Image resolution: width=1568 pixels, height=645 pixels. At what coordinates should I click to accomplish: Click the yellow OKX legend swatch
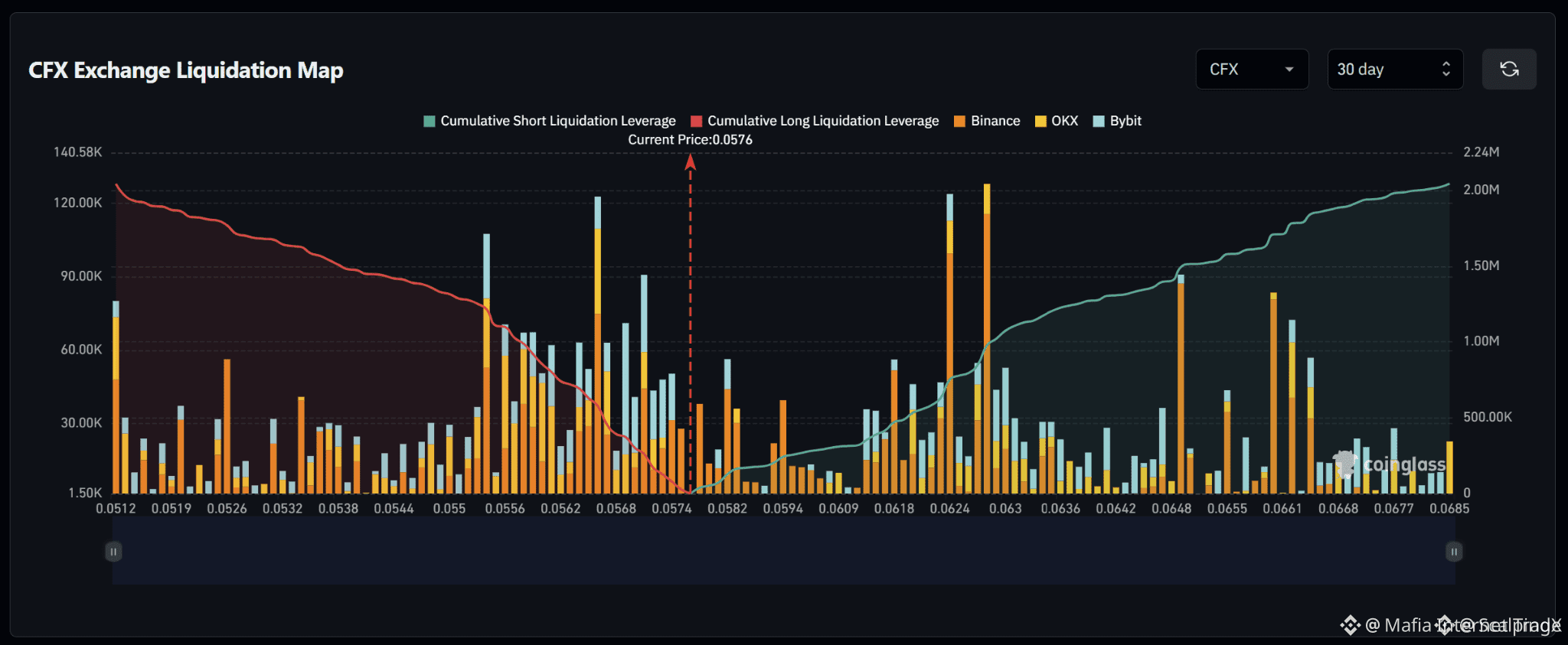pos(1040,121)
